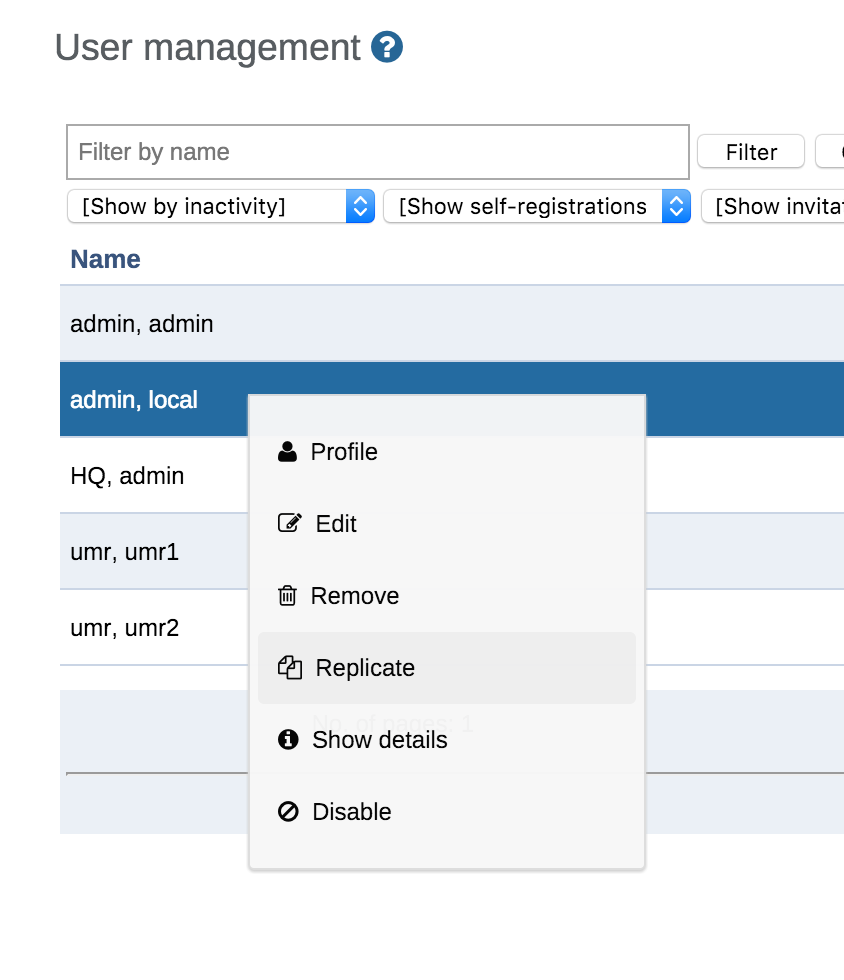Click the help question mark icon
The image size is (844, 980).
pyautogui.click(x=387, y=47)
